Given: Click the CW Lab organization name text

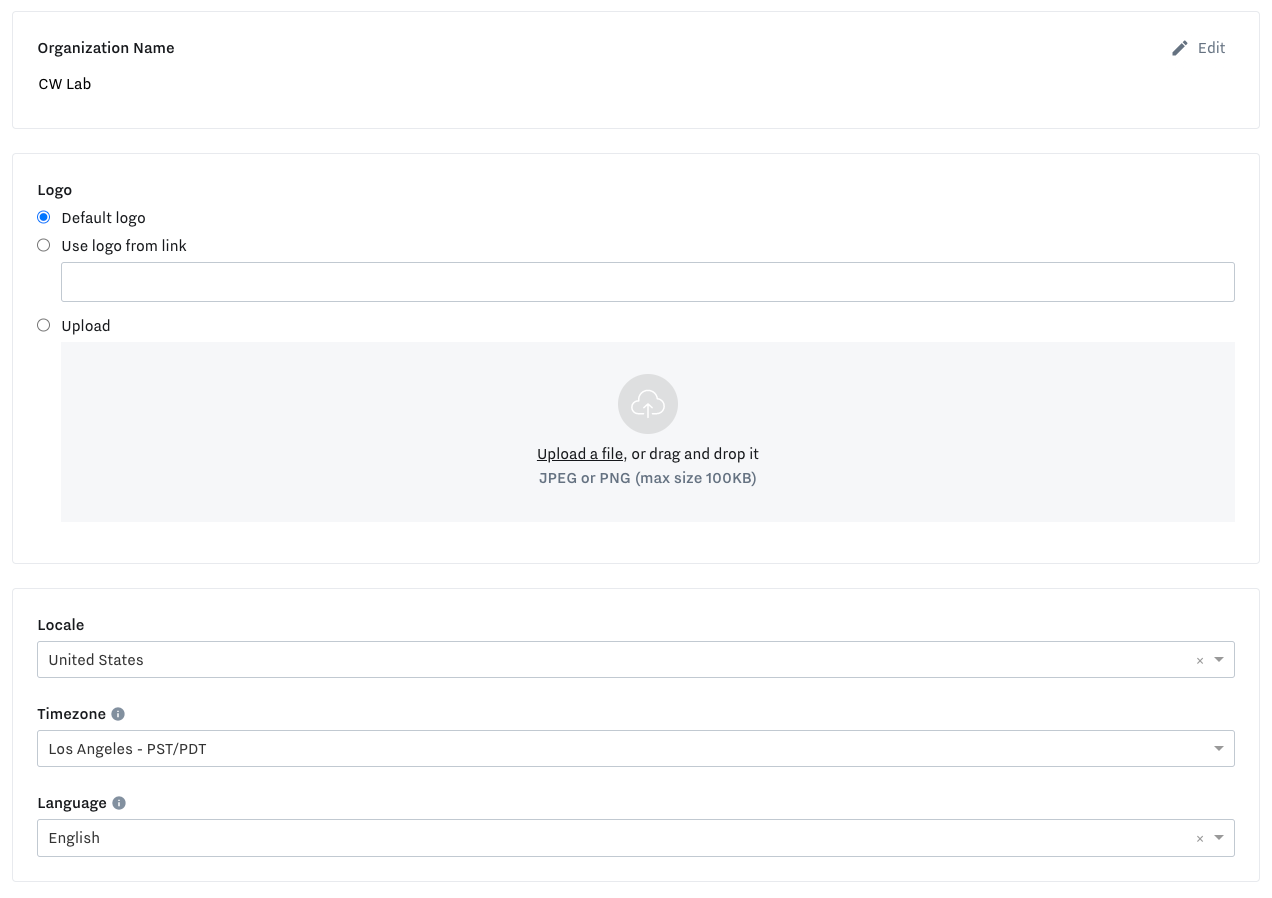Looking at the screenshot, I should point(65,84).
